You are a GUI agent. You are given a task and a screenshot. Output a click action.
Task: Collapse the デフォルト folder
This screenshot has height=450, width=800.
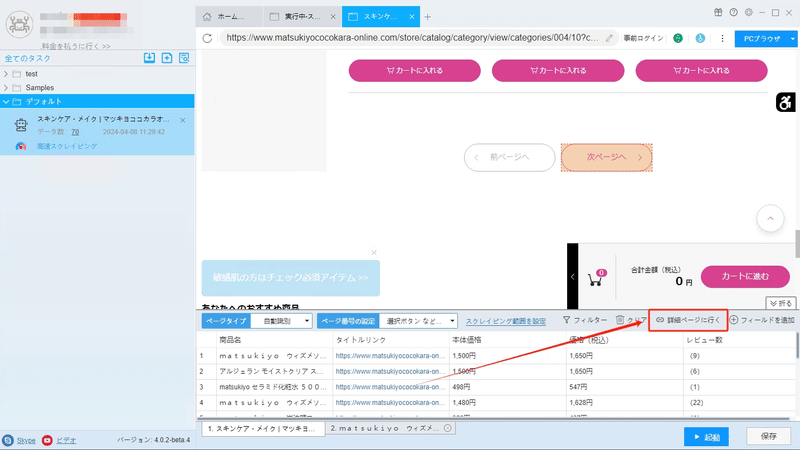tap(6, 102)
